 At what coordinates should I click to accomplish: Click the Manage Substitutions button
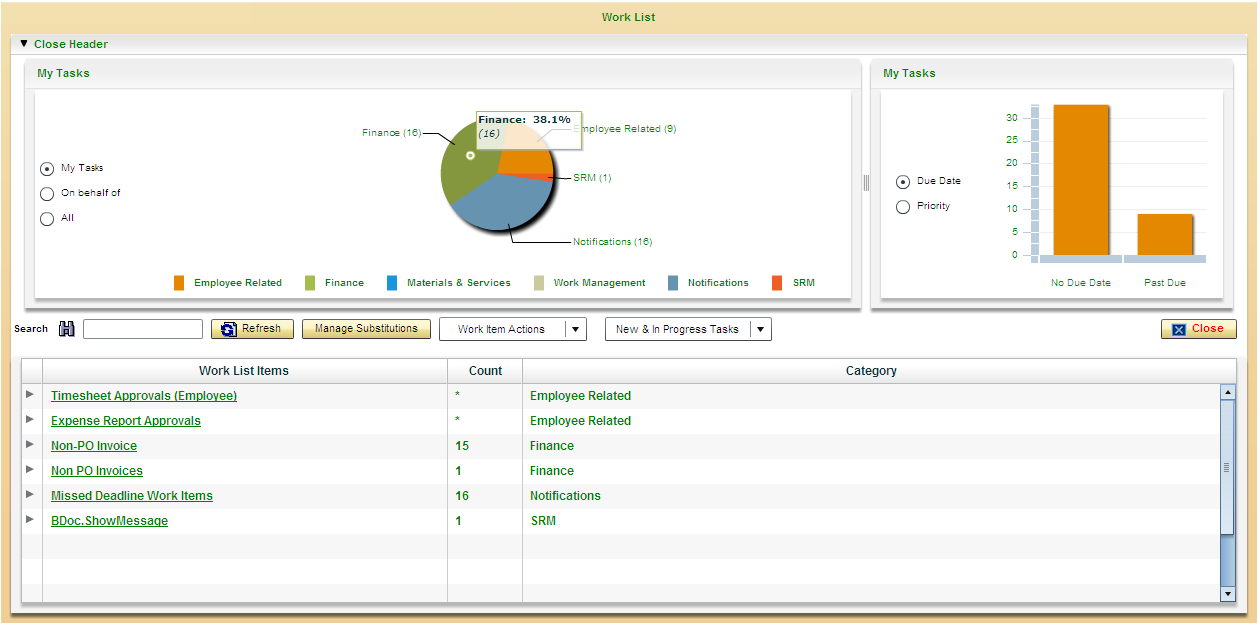click(366, 329)
